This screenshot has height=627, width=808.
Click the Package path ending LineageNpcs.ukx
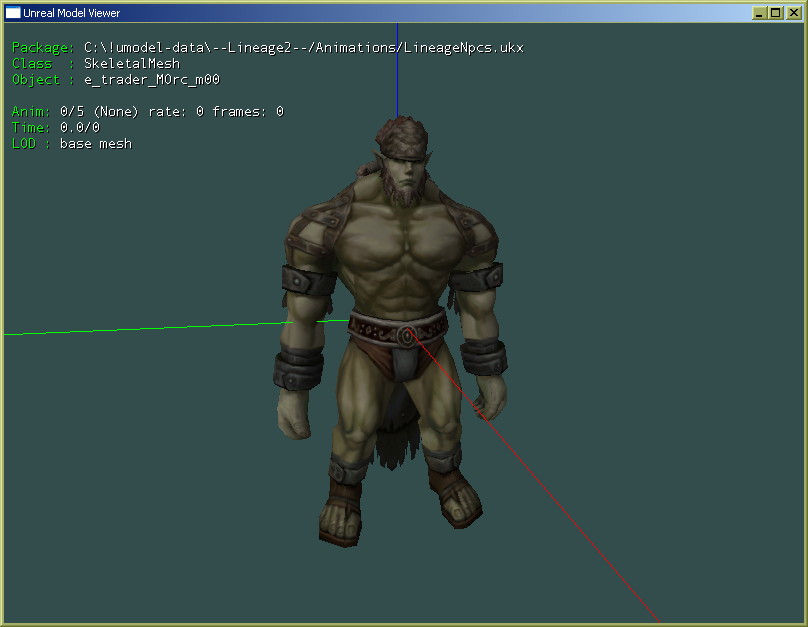pyautogui.click(x=304, y=48)
